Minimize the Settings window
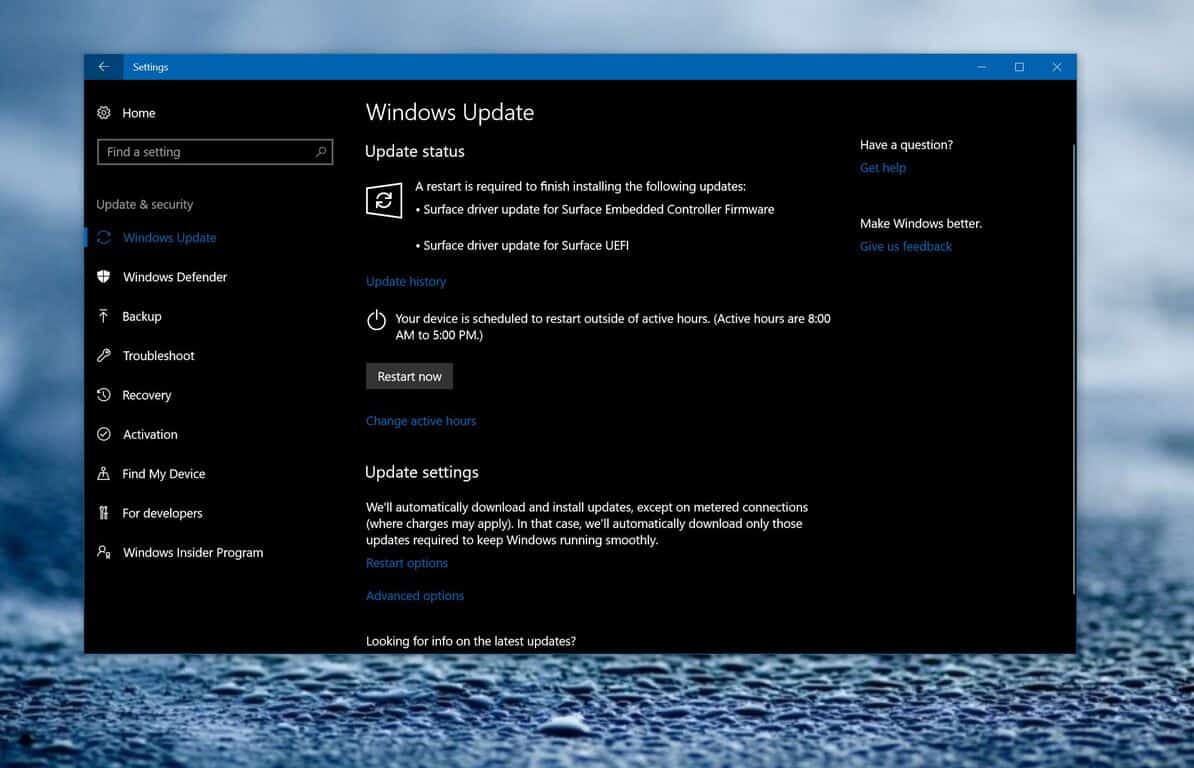The width and height of the screenshot is (1194, 768). (x=982, y=67)
